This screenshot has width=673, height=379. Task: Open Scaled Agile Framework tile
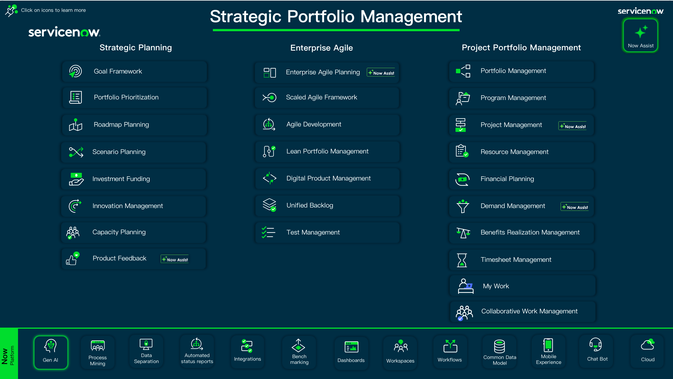click(327, 97)
